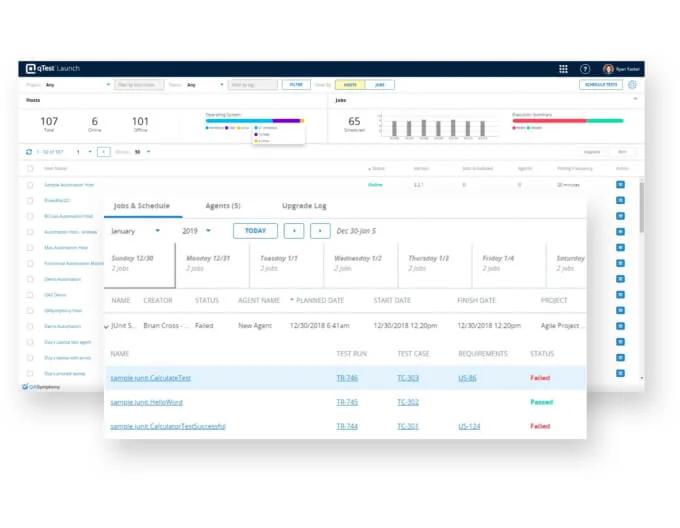The width and height of the screenshot is (680, 528).
Task: Check the Sample Automation Host checkbox
Action: point(30,185)
